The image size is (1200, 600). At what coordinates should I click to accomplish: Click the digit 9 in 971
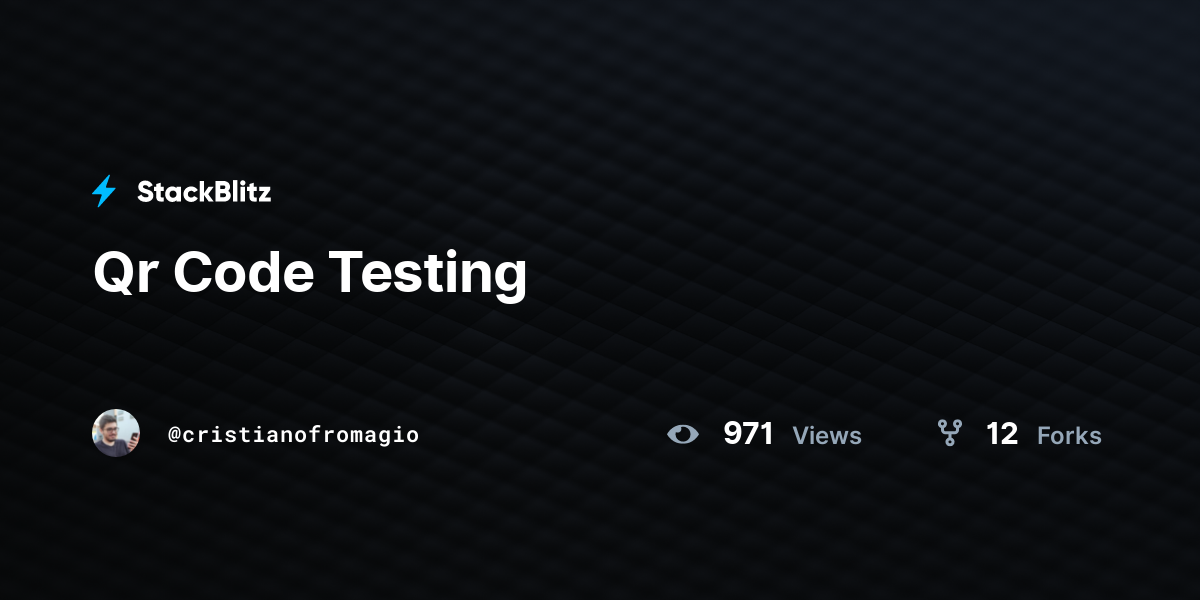(732, 434)
